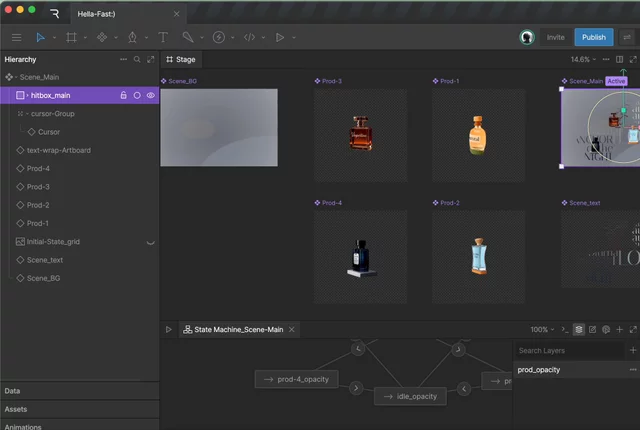Viewport: 640px width, 430px height.
Task: Open Stage more options menu
Action: tap(606, 60)
